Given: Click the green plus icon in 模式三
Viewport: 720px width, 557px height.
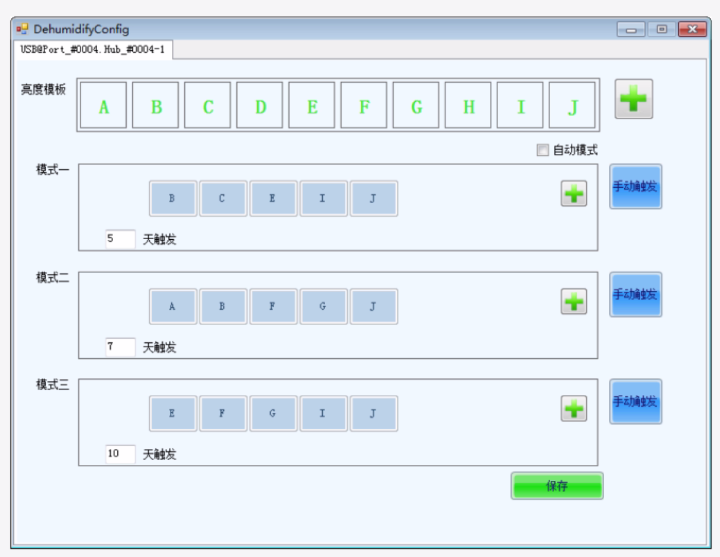Looking at the screenshot, I should pyautogui.click(x=574, y=408).
